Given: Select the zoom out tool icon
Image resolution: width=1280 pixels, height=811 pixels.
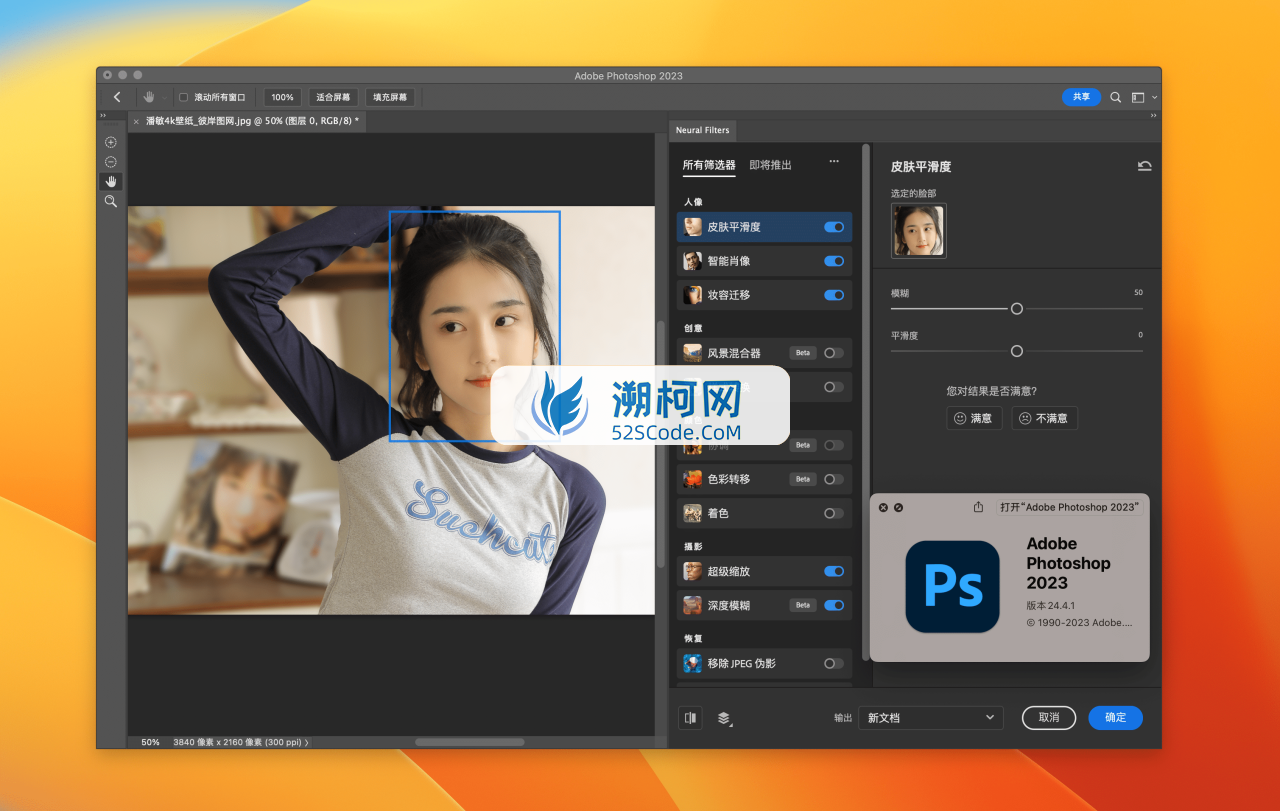Looking at the screenshot, I should pyautogui.click(x=111, y=162).
